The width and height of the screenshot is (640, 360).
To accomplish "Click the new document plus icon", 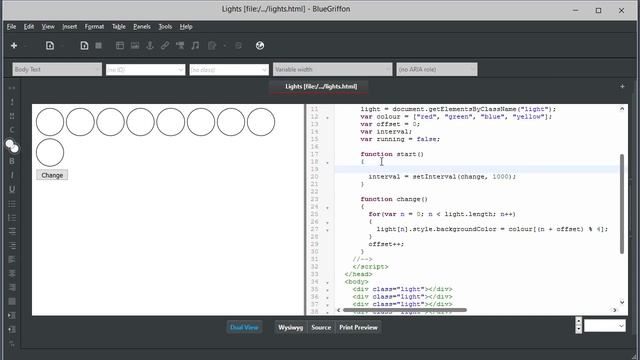I will click(14, 46).
